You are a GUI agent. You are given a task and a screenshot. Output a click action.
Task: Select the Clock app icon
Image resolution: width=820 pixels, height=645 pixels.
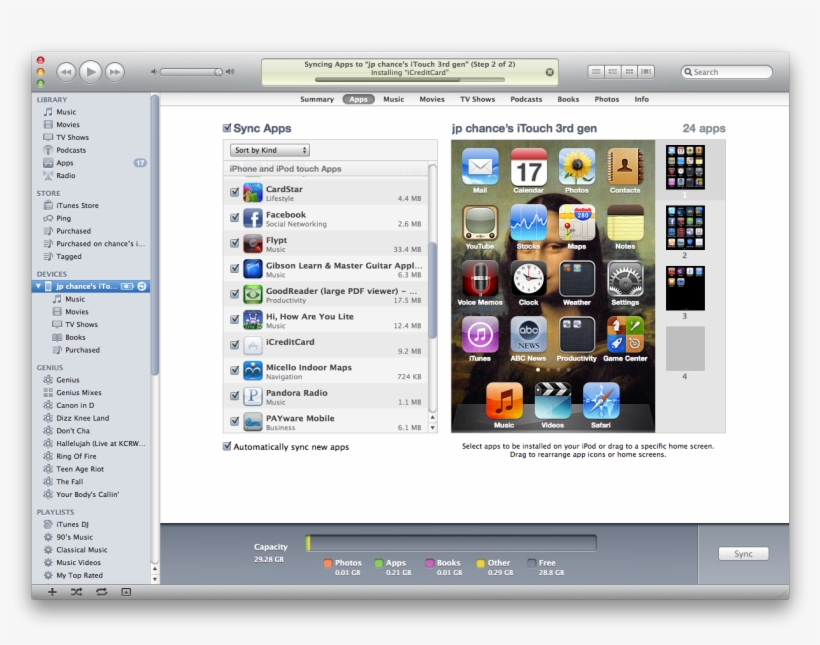529,279
